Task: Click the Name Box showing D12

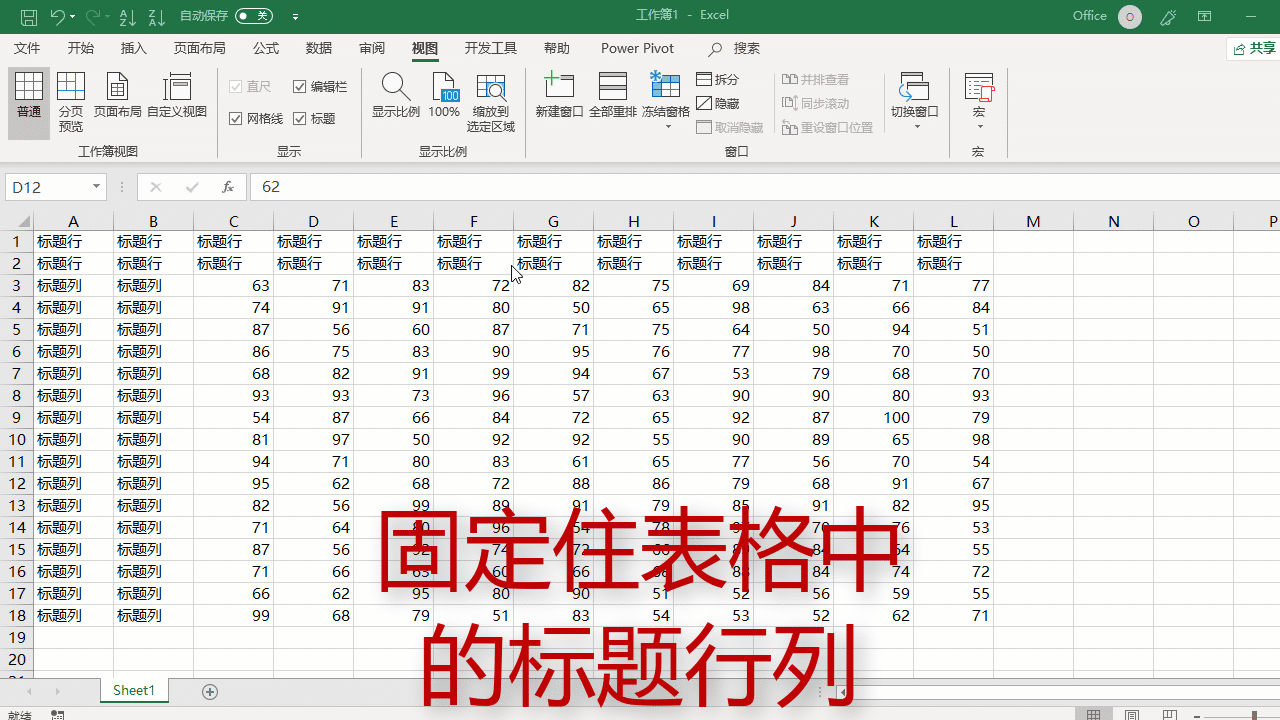Action: coord(48,187)
